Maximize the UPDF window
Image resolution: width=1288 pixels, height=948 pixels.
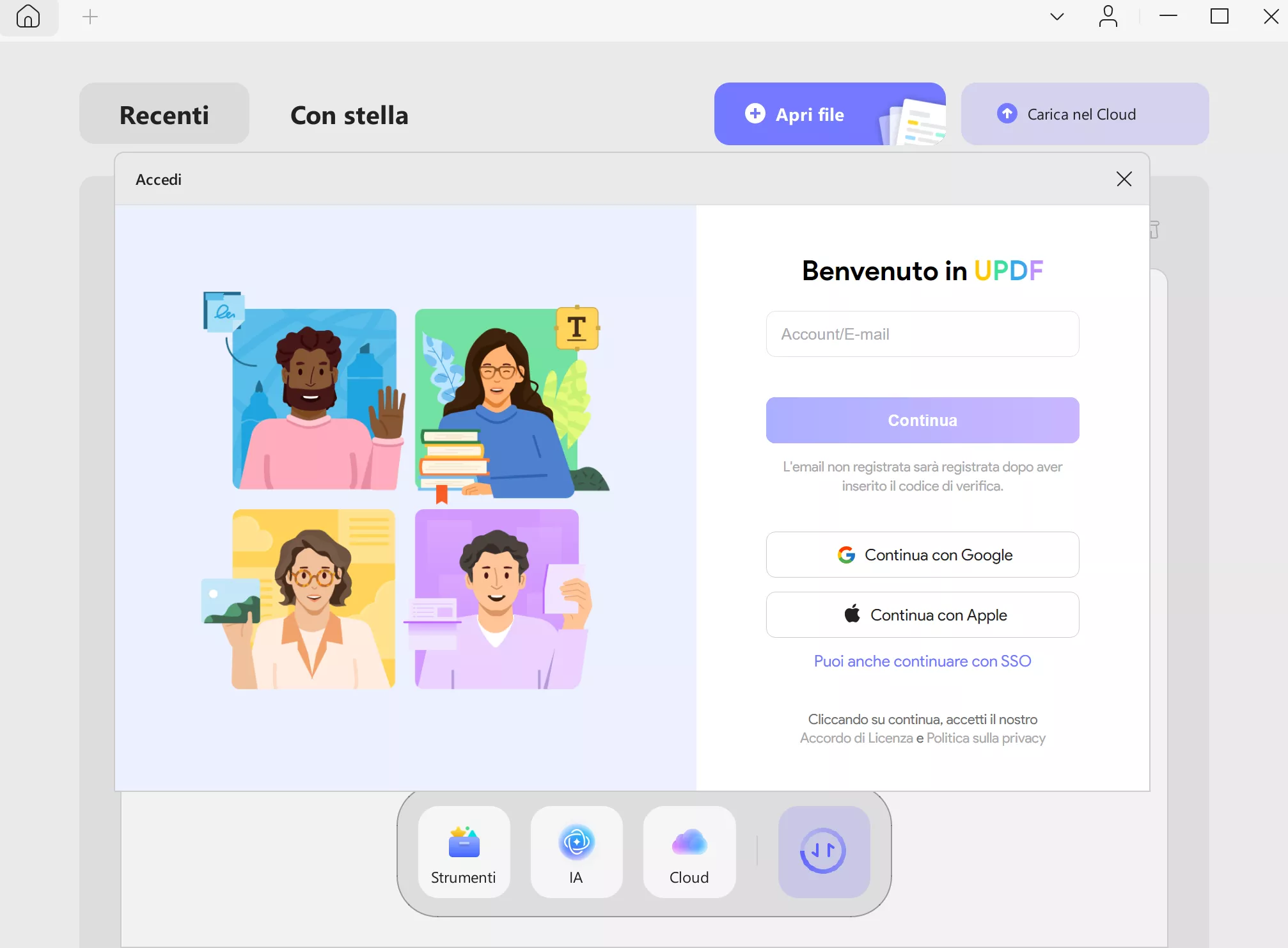tap(1220, 17)
